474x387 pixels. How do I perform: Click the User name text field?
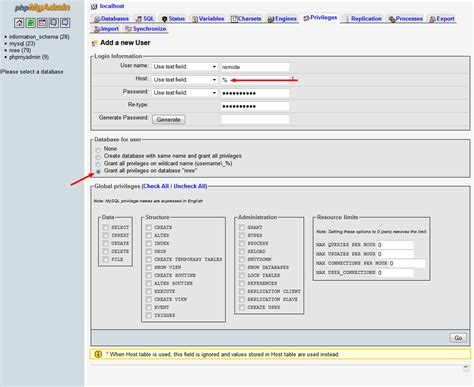point(255,67)
